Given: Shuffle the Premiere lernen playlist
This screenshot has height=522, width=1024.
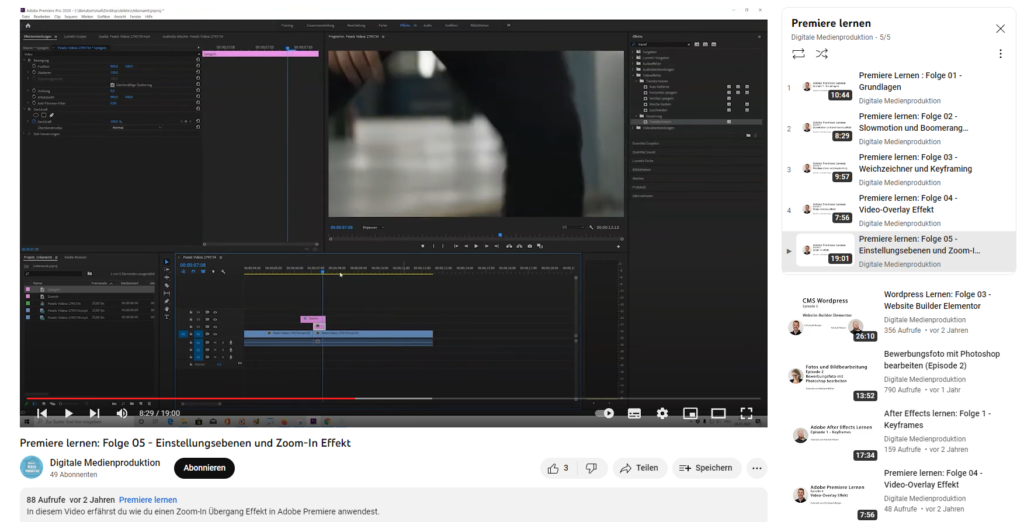Looking at the screenshot, I should coord(821,54).
